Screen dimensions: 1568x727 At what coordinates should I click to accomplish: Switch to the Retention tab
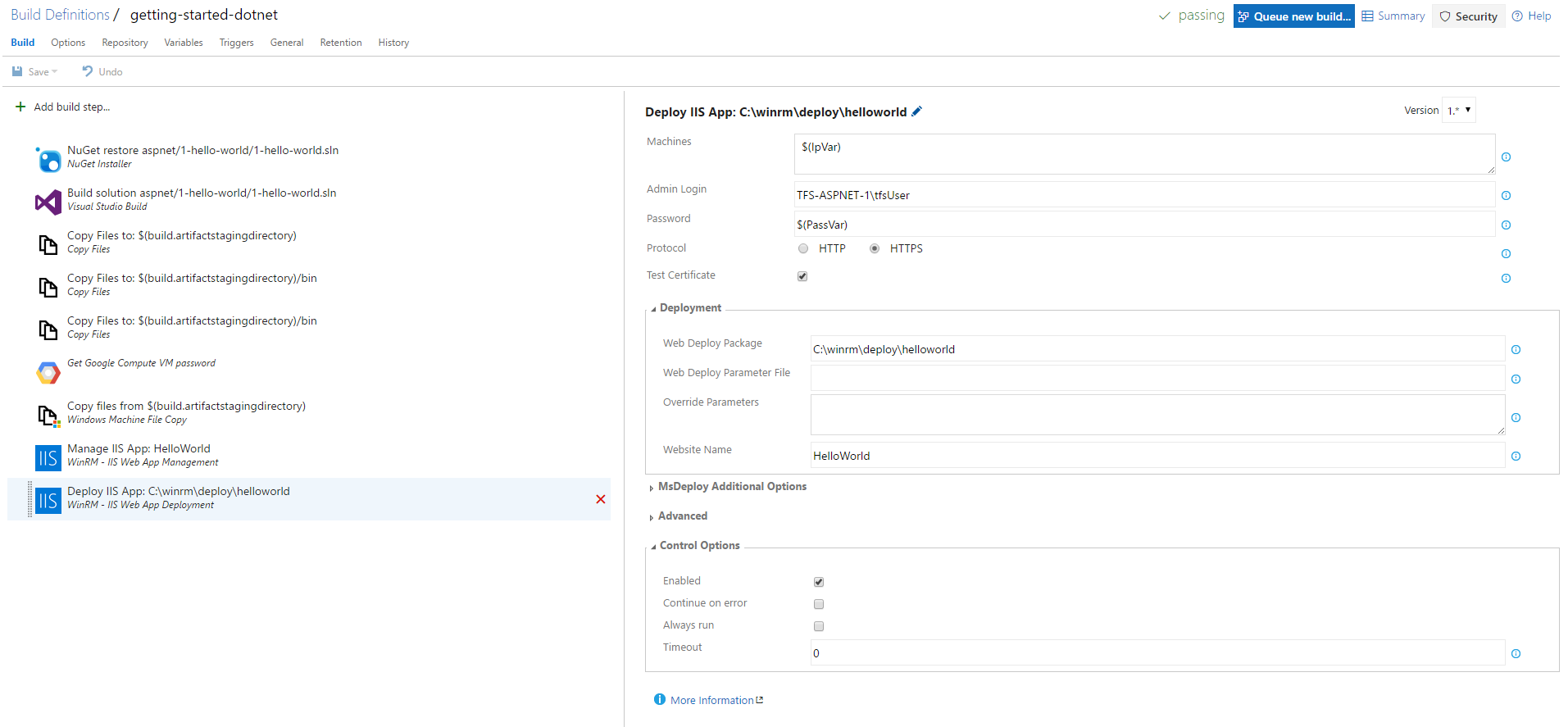(341, 43)
